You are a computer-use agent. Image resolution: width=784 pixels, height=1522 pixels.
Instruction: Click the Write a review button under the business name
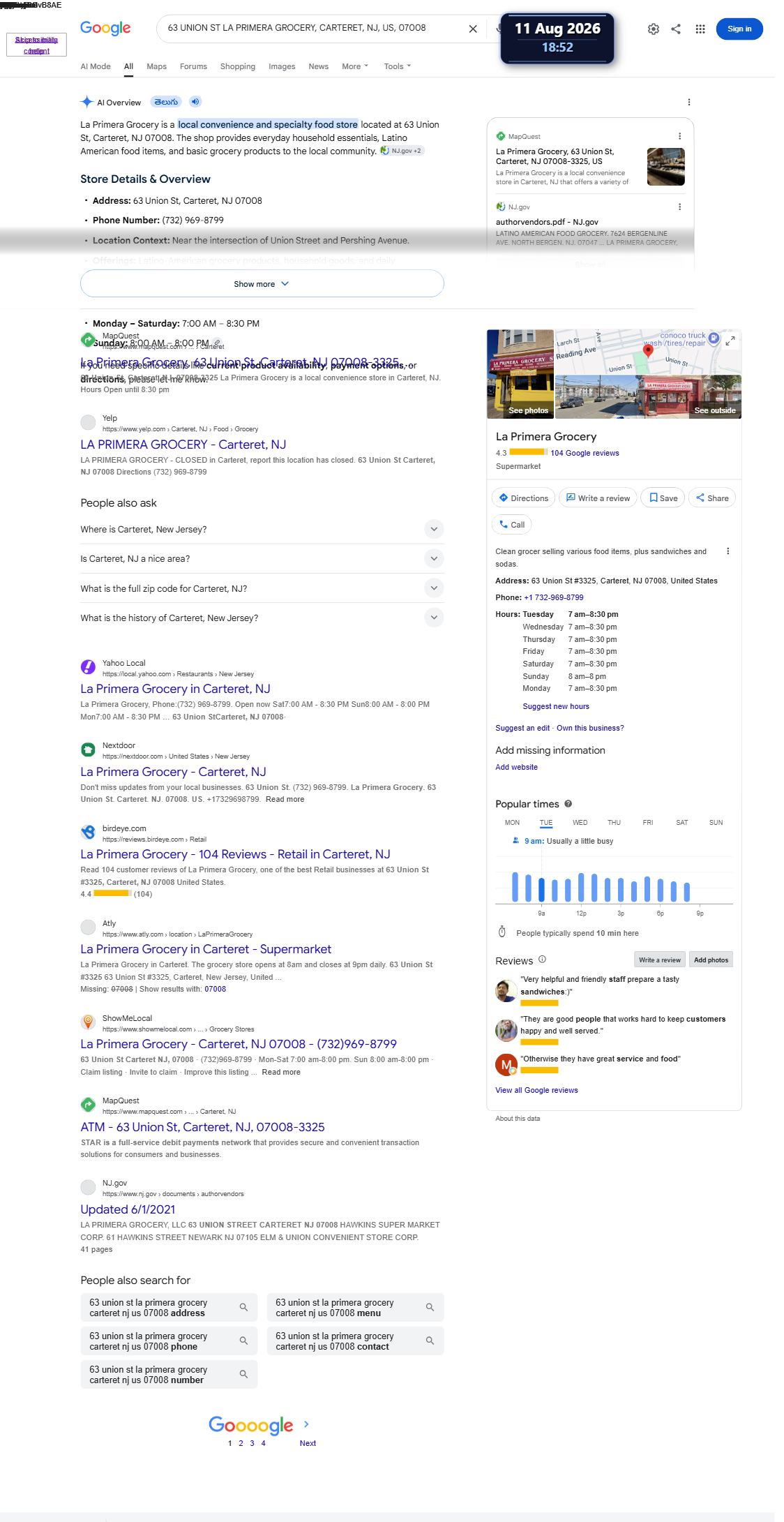[598, 498]
